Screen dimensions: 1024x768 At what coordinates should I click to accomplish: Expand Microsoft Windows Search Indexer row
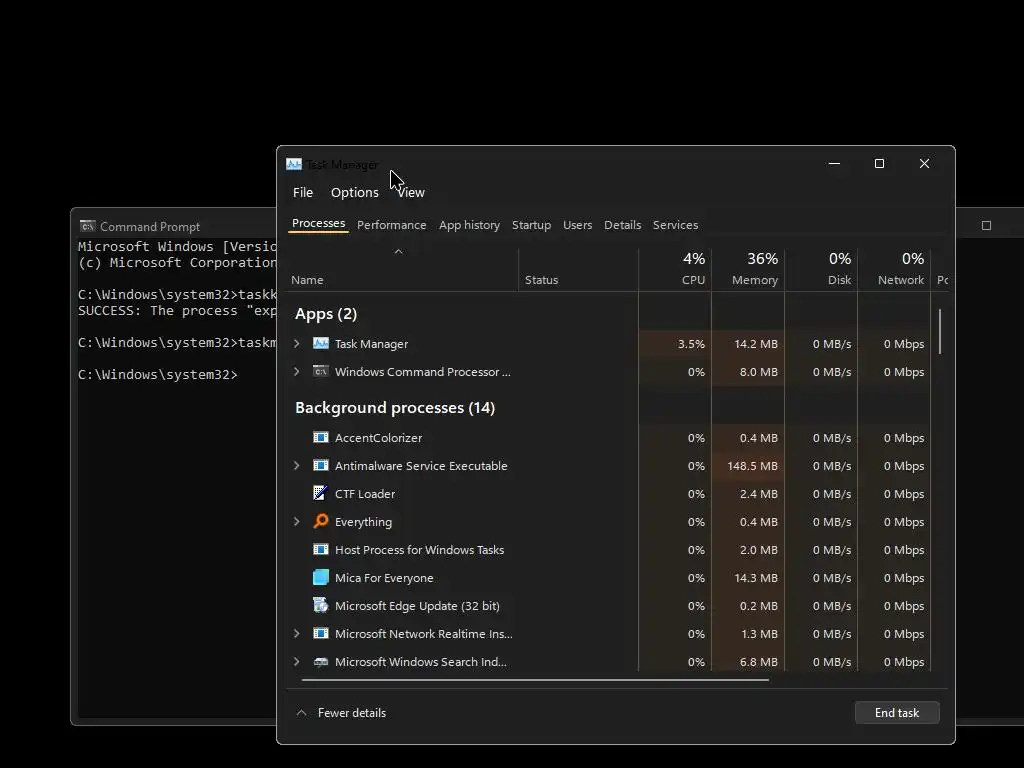click(x=297, y=662)
